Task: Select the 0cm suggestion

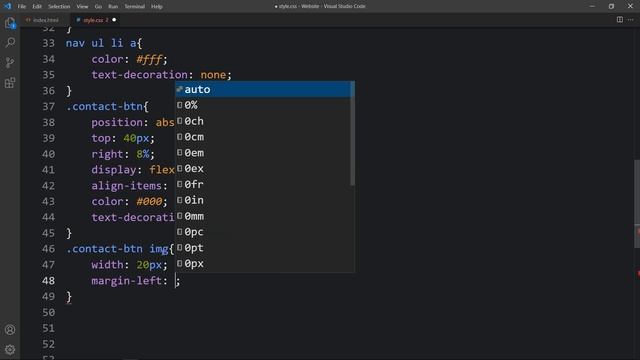Action: click(x=263, y=137)
